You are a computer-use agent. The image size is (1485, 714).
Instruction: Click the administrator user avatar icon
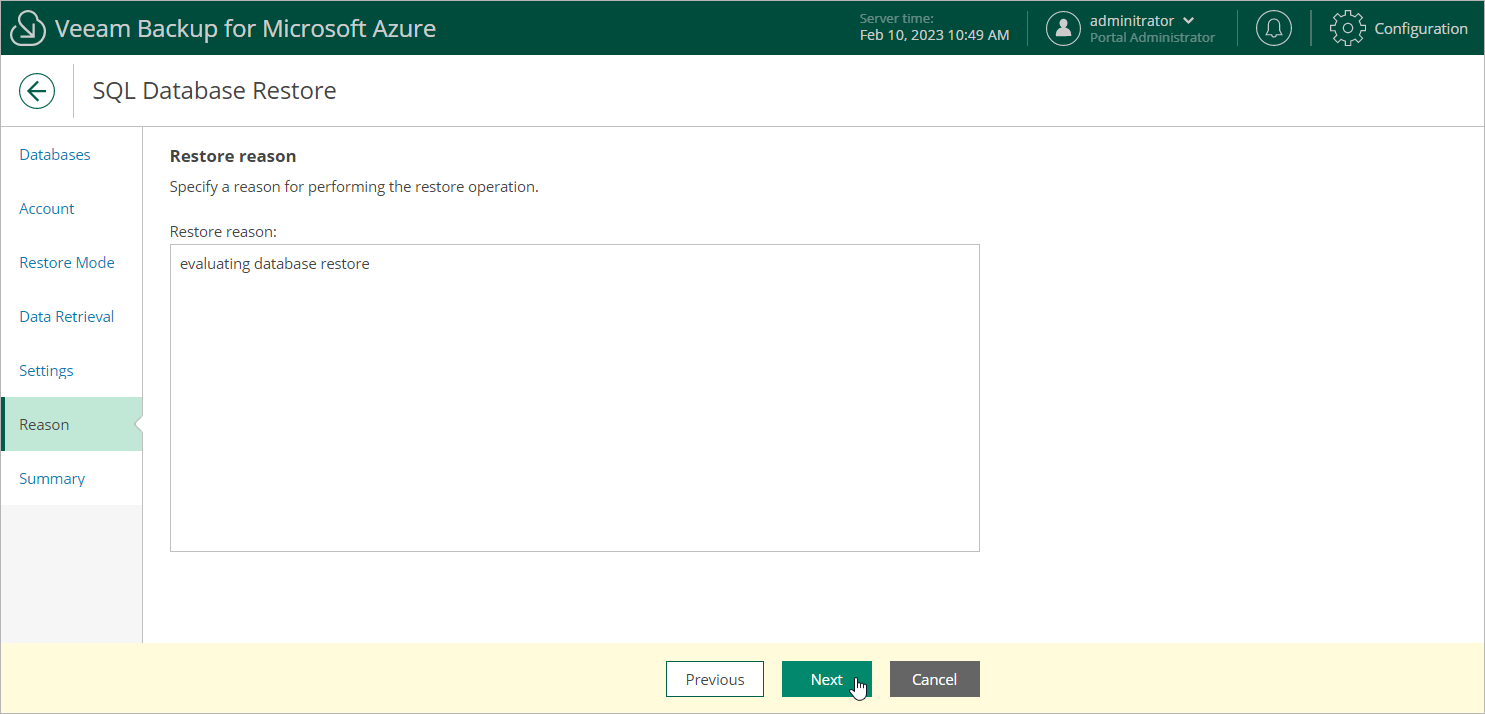tap(1063, 28)
